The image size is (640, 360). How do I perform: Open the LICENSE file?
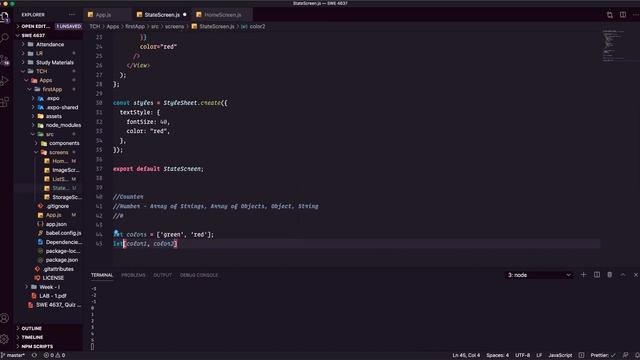tap(49, 278)
